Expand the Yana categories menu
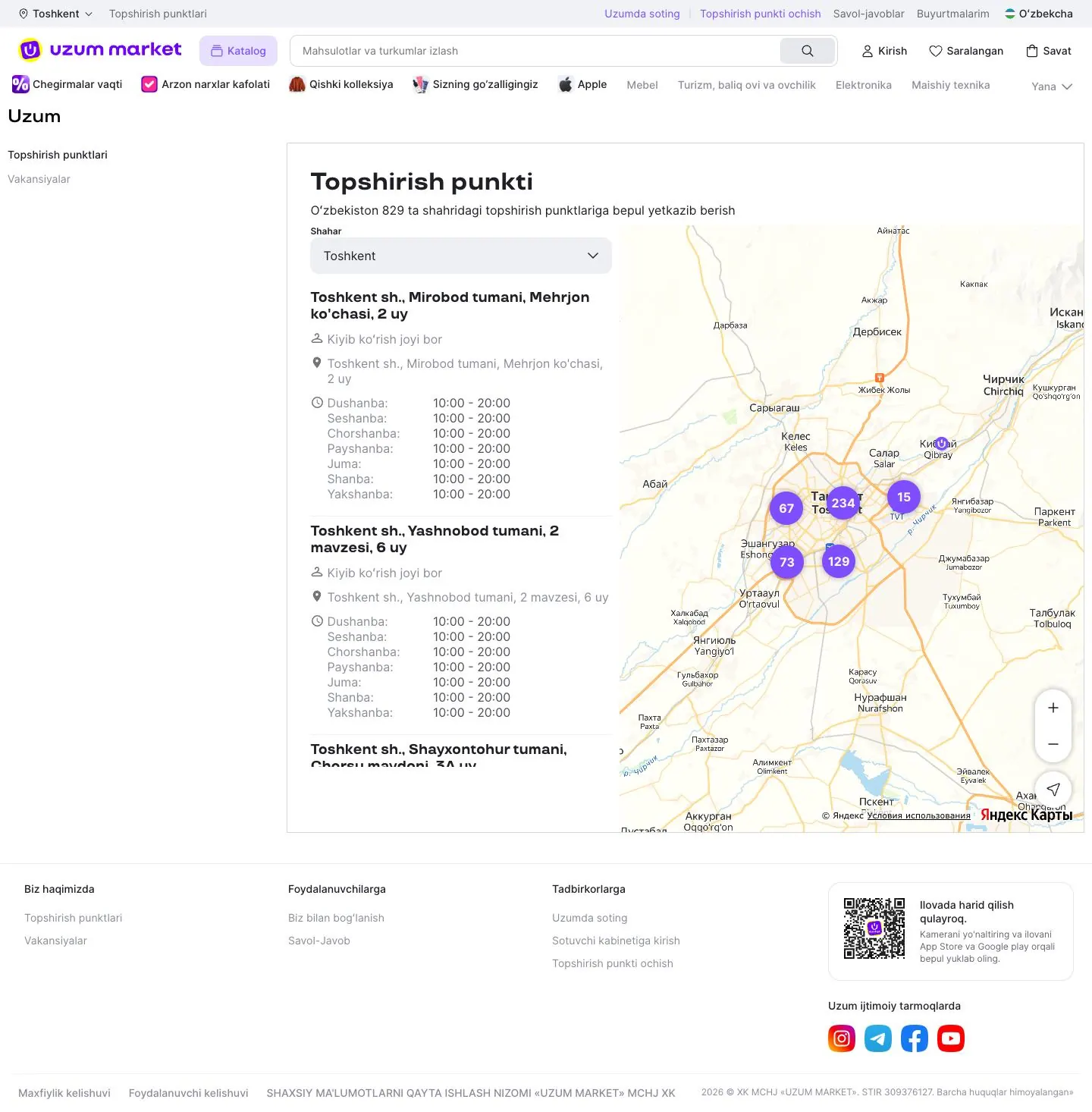 [1052, 86]
